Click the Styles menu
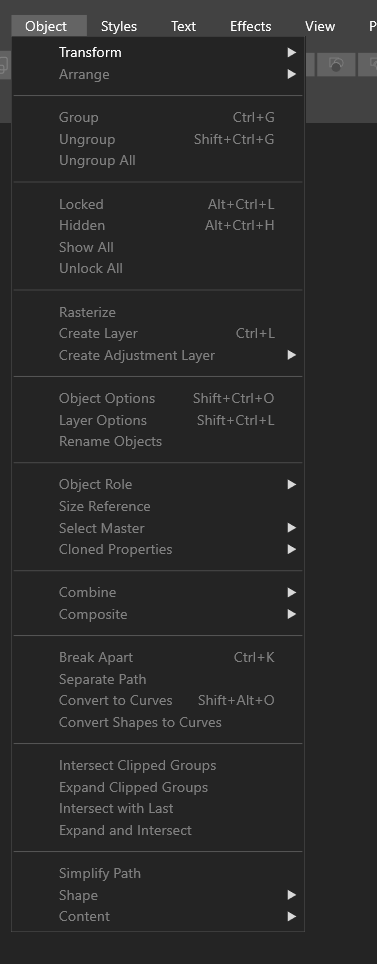 [x=119, y=26]
